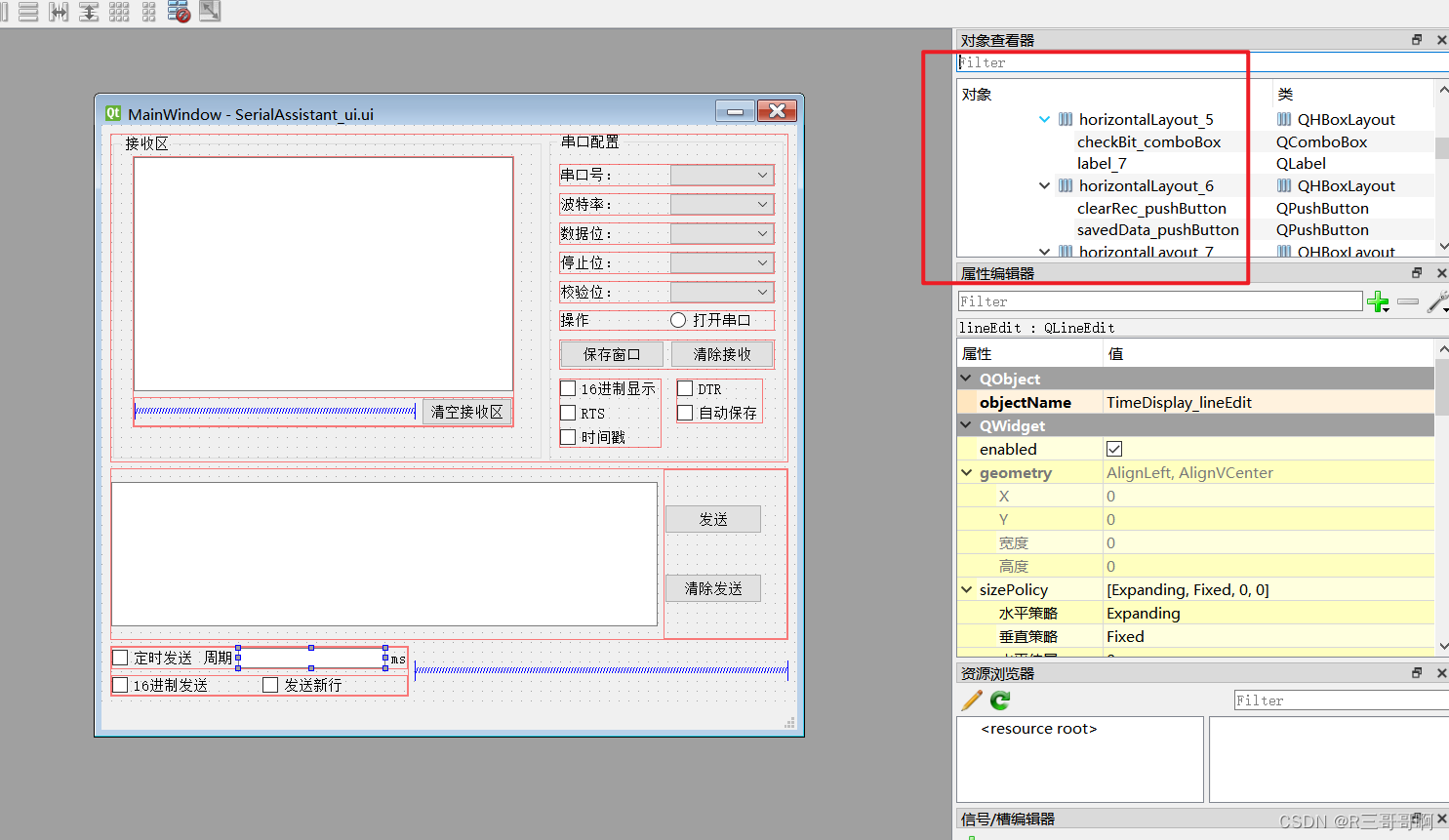Screen dimensions: 1449x840
Task: Click the property editor Filter field
Action: click(1160, 301)
